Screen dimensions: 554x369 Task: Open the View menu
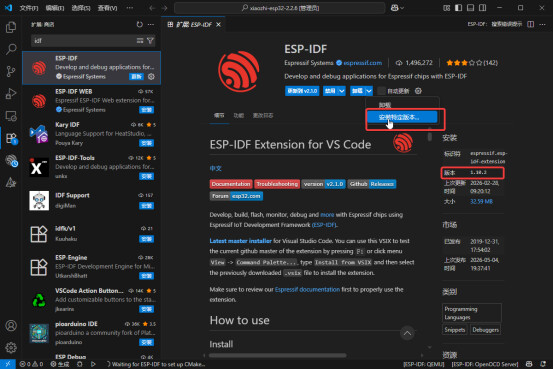[x=107, y=8]
